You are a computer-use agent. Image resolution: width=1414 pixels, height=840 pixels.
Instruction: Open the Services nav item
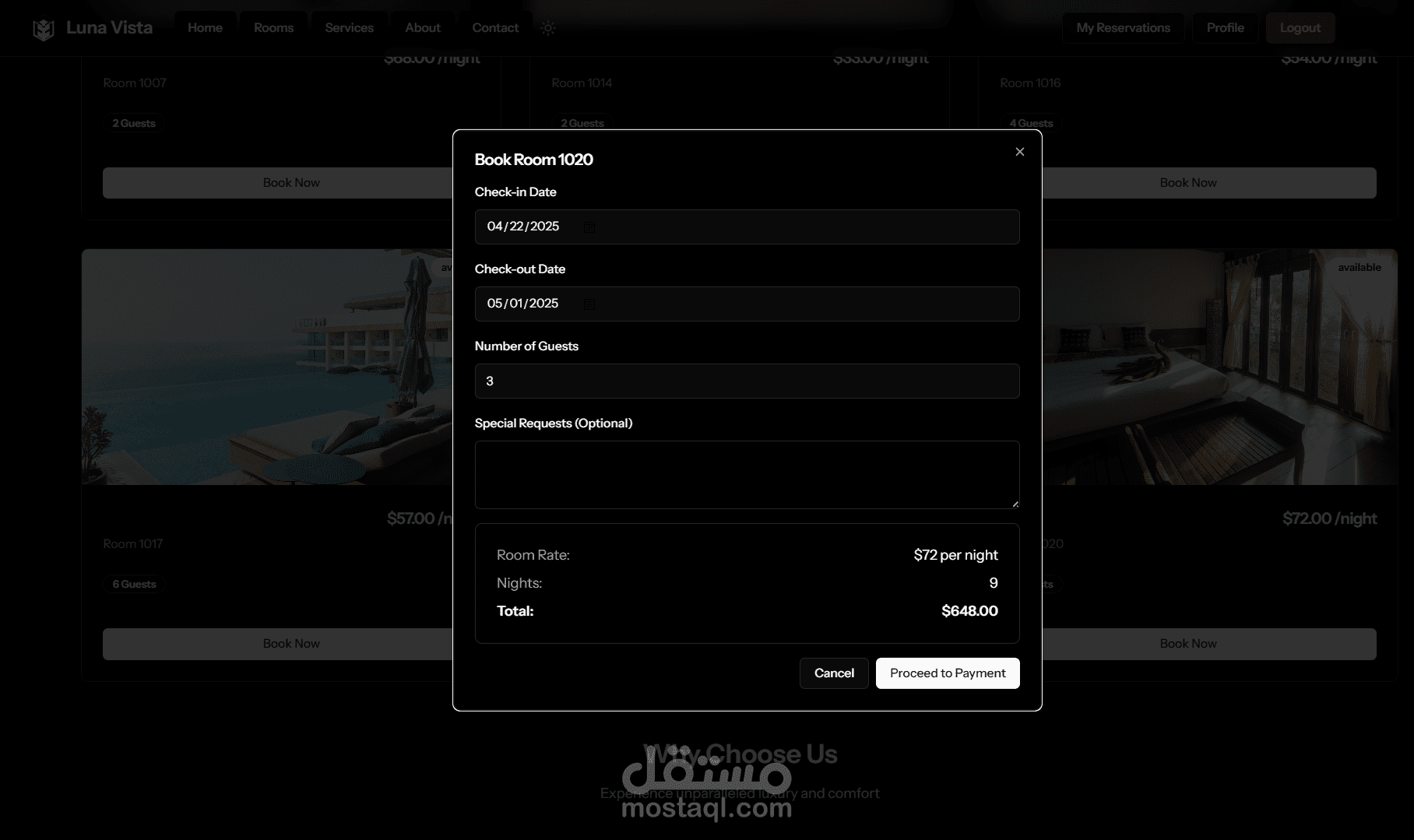[349, 27]
